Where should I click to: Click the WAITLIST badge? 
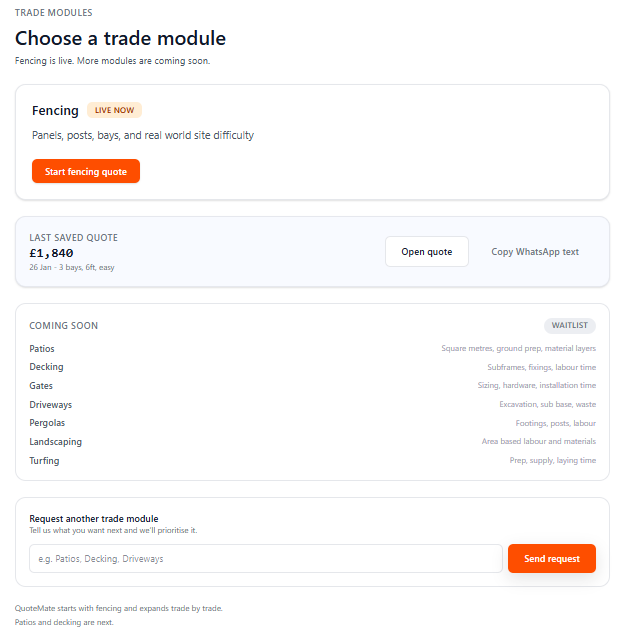coord(570,326)
